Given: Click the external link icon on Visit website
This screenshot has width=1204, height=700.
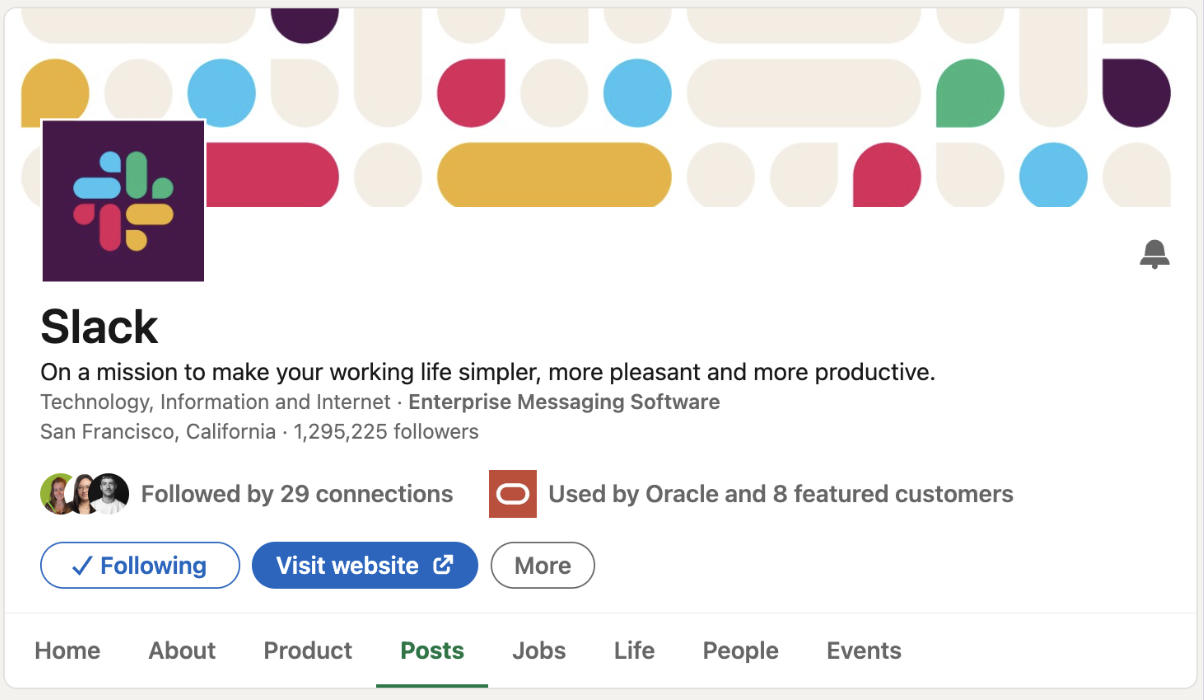Looking at the screenshot, I should (x=443, y=565).
